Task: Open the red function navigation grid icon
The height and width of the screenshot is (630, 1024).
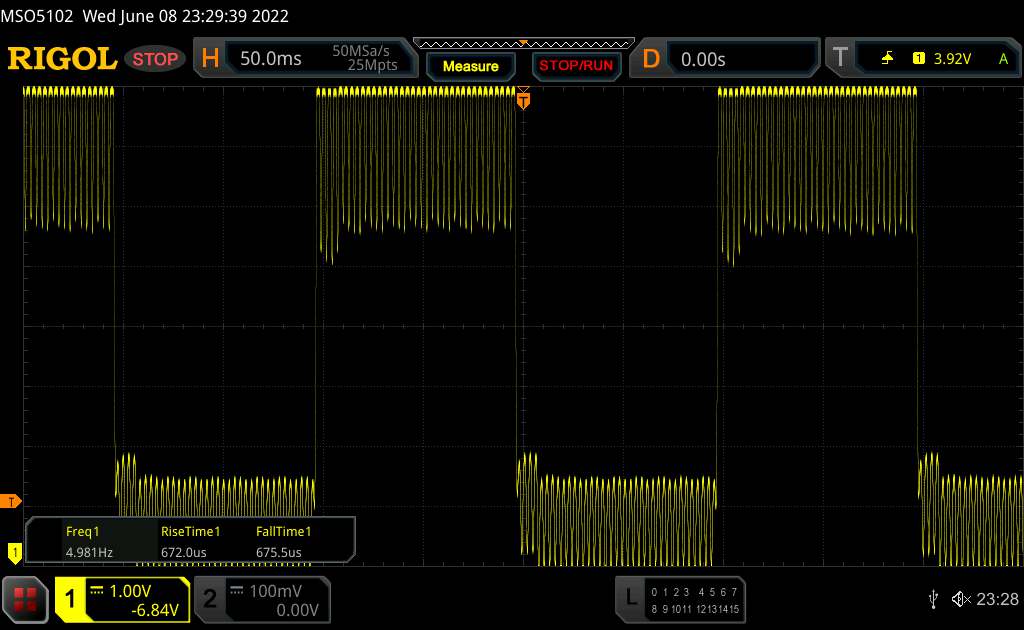Action: point(25,599)
